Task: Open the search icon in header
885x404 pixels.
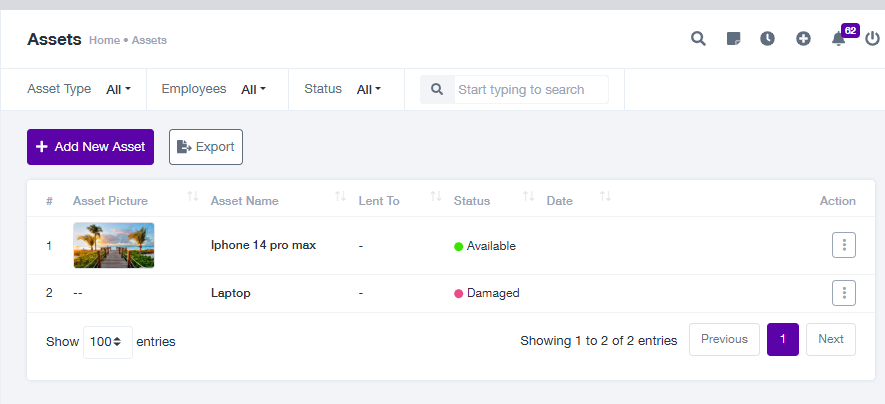Action: coord(698,39)
